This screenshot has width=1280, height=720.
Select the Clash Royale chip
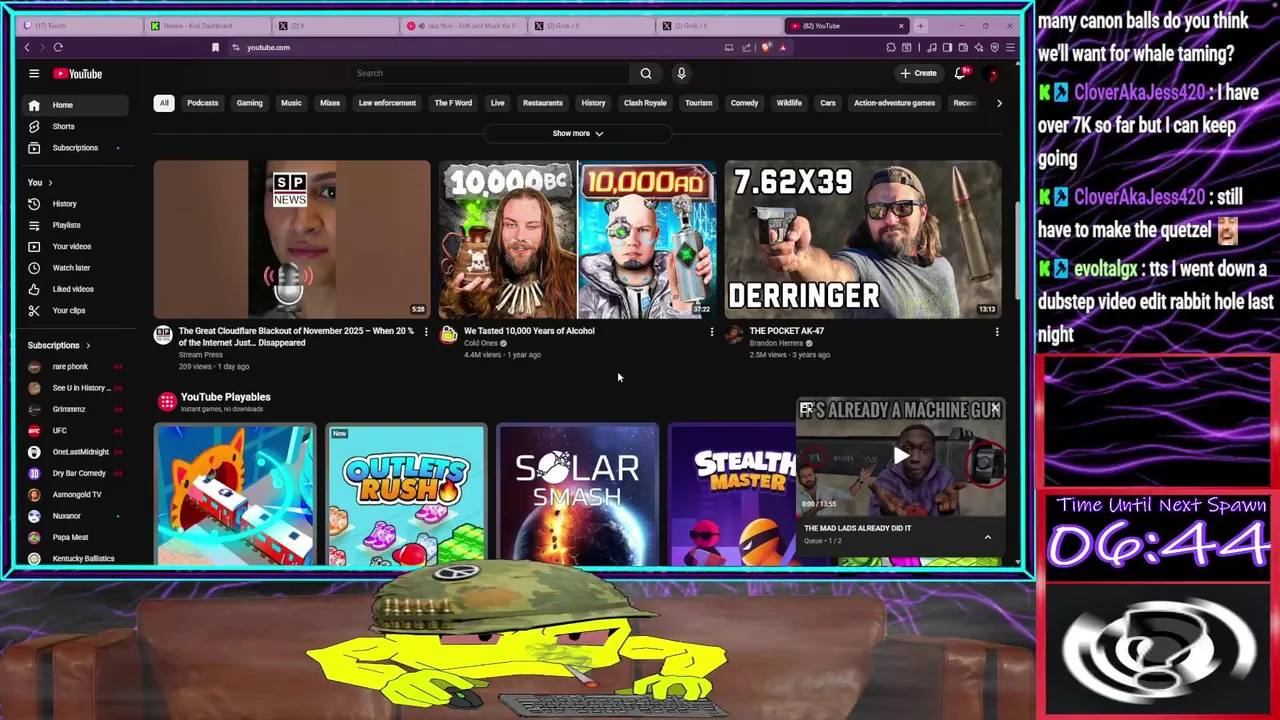pyautogui.click(x=645, y=103)
